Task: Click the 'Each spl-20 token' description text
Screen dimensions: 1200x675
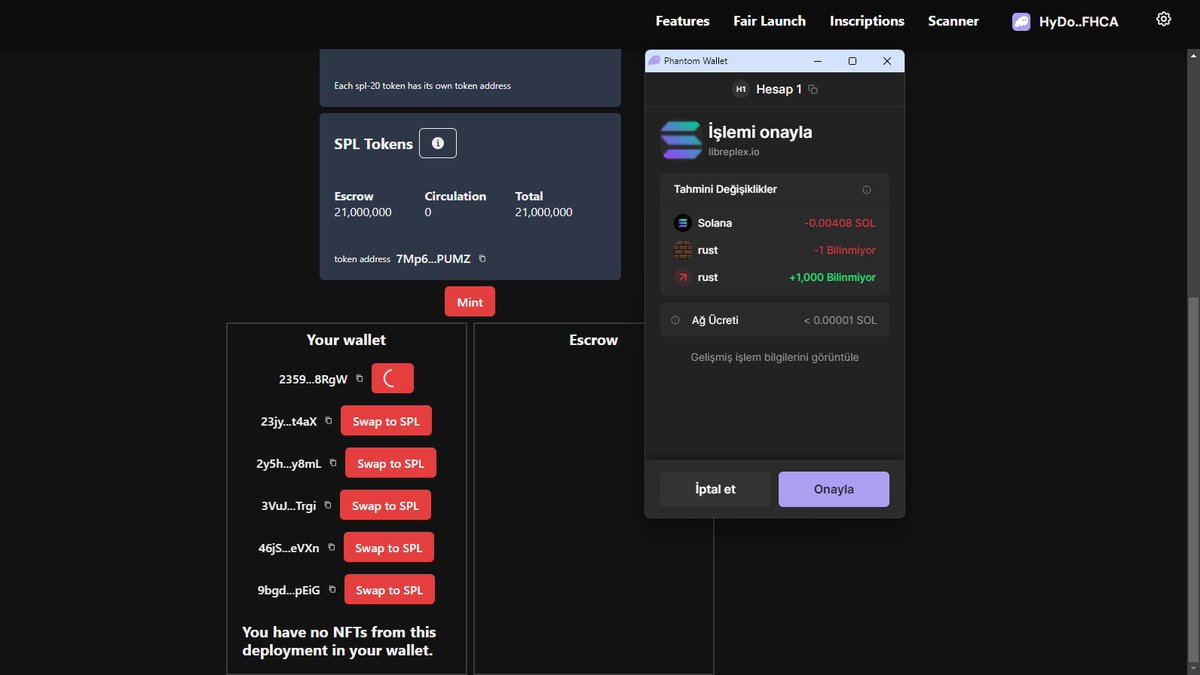Action: pos(422,86)
